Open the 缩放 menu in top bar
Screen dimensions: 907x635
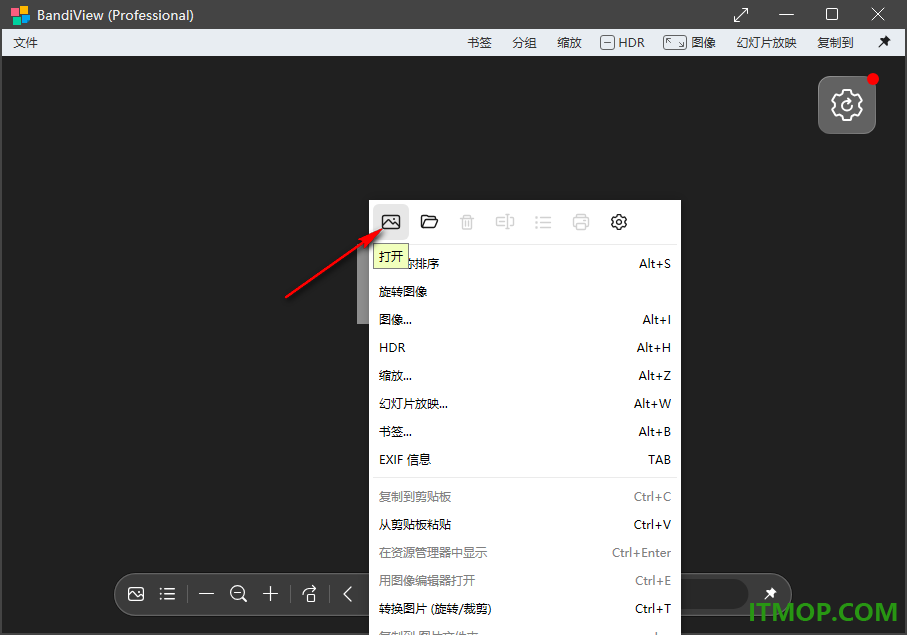(x=569, y=43)
